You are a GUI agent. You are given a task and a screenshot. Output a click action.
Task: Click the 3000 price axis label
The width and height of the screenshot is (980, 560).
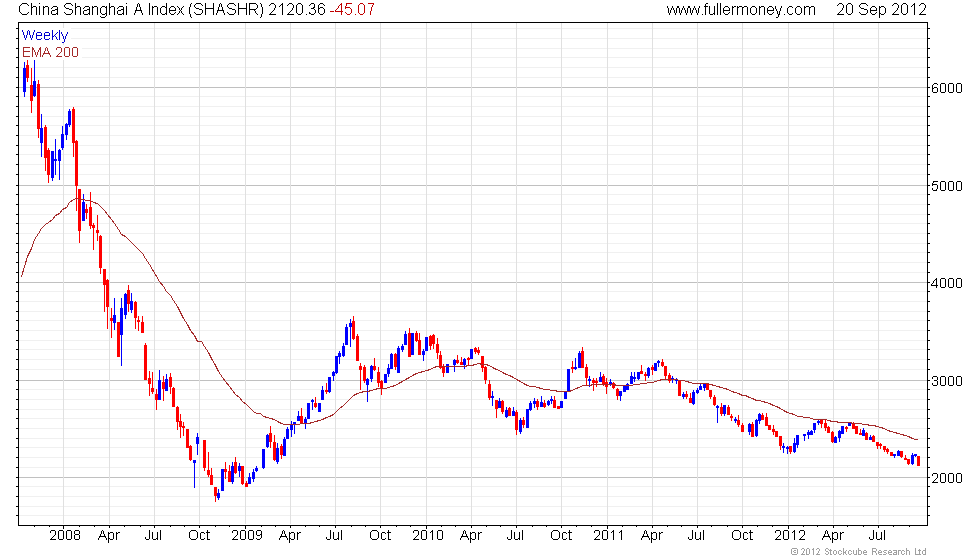tap(946, 381)
